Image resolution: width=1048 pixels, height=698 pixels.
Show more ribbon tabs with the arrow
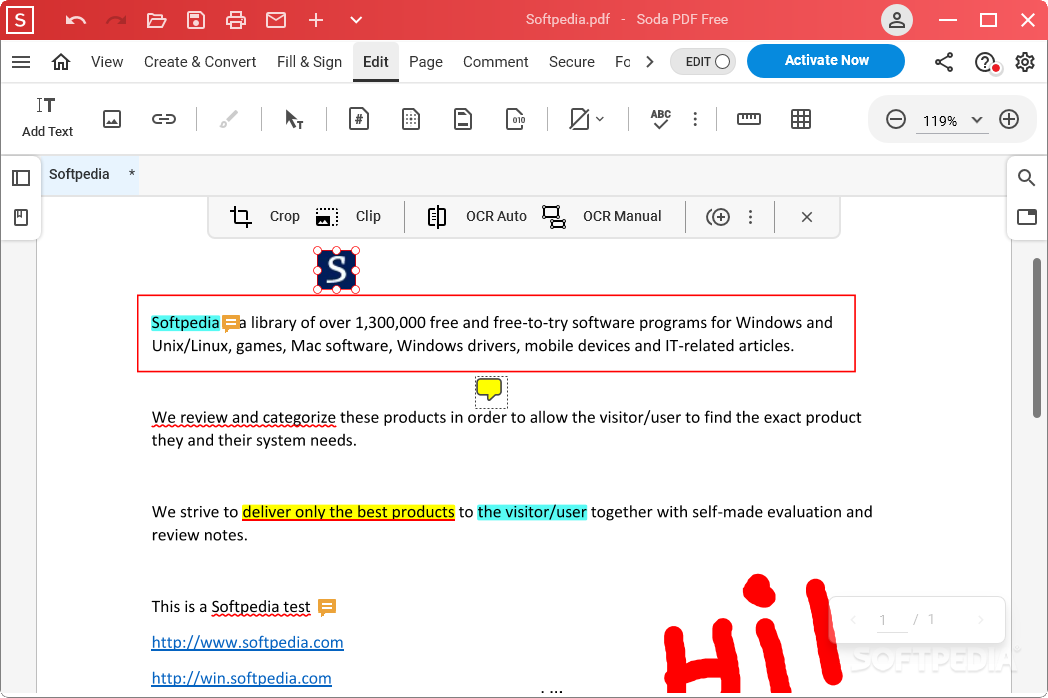[650, 62]
